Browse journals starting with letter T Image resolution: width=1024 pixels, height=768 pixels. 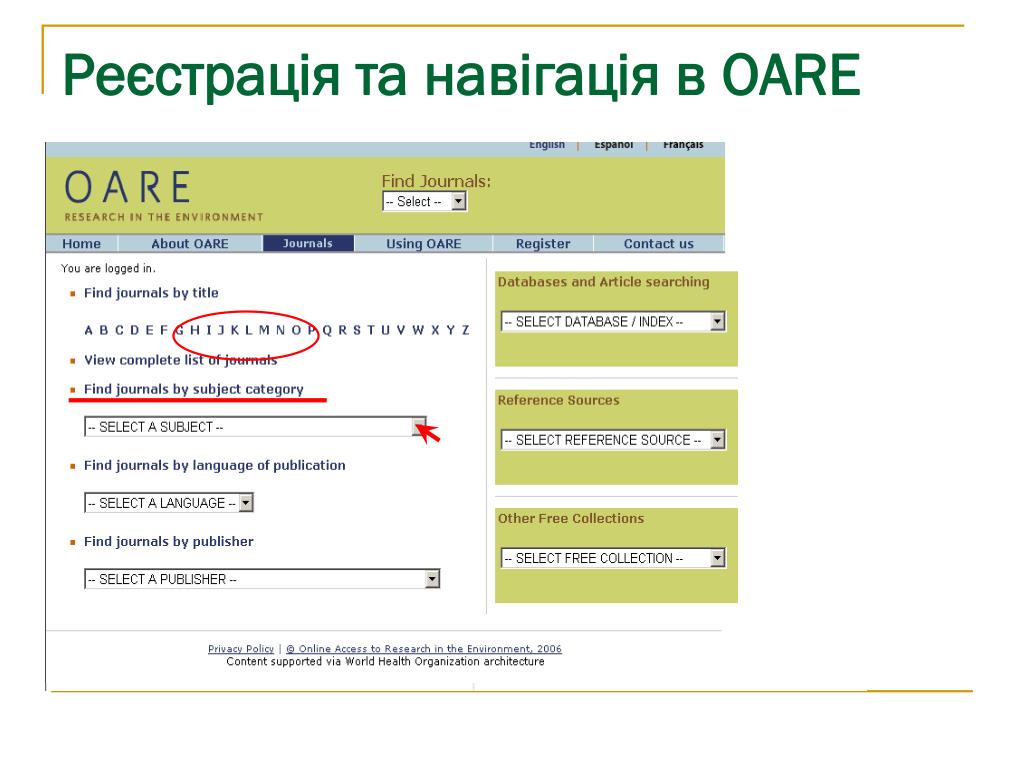[x=370, y=330]
